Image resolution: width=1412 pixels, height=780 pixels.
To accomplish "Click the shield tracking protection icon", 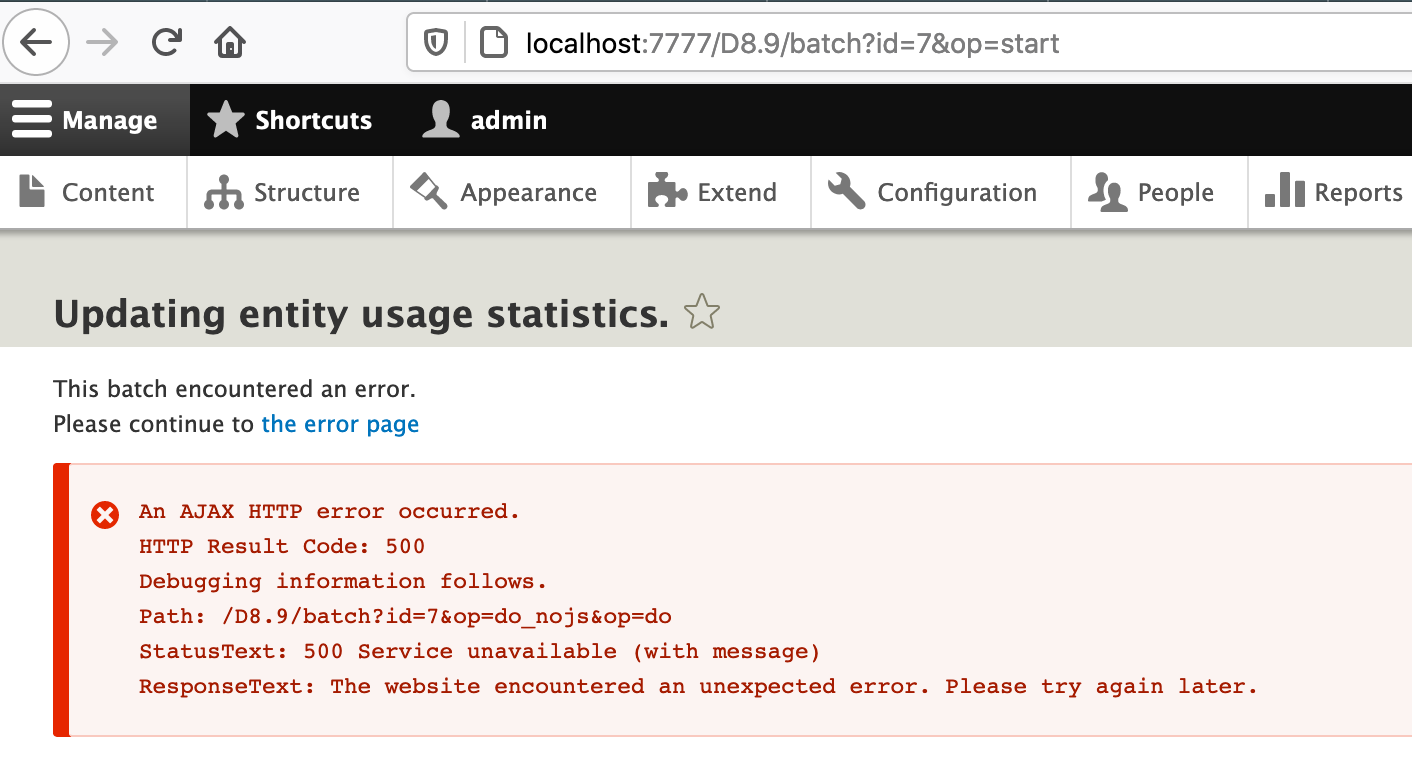I will 436,43.
